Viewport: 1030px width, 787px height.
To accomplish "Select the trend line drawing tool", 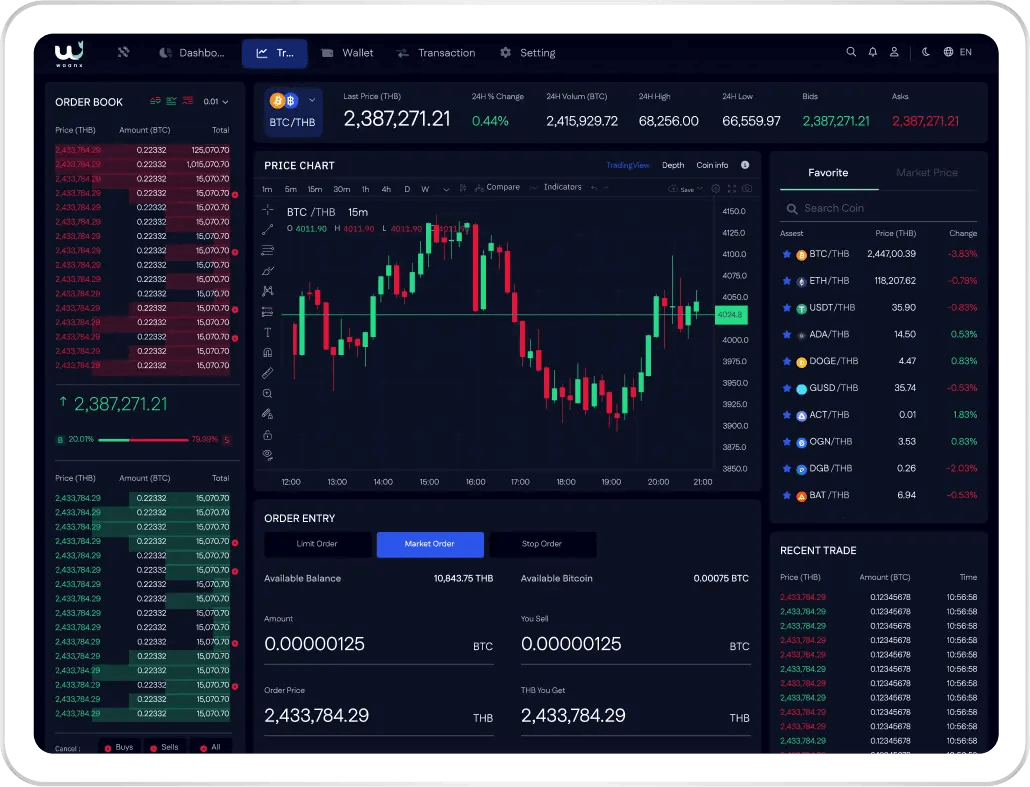I will pos(267,230).
